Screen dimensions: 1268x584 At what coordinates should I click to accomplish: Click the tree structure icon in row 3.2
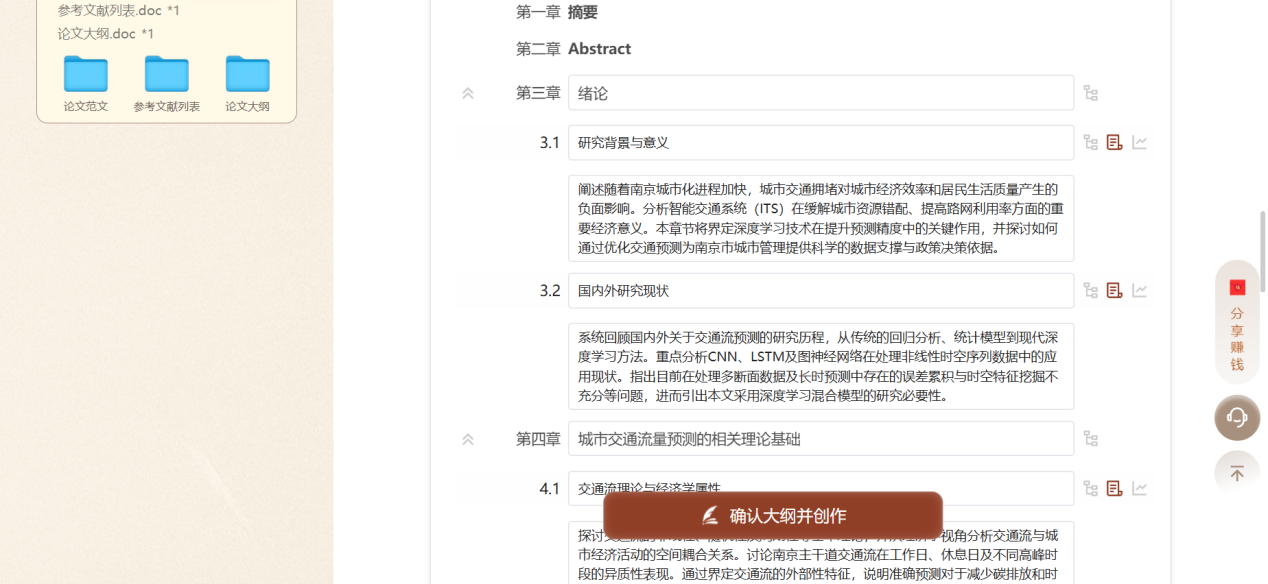point(1091,291)
